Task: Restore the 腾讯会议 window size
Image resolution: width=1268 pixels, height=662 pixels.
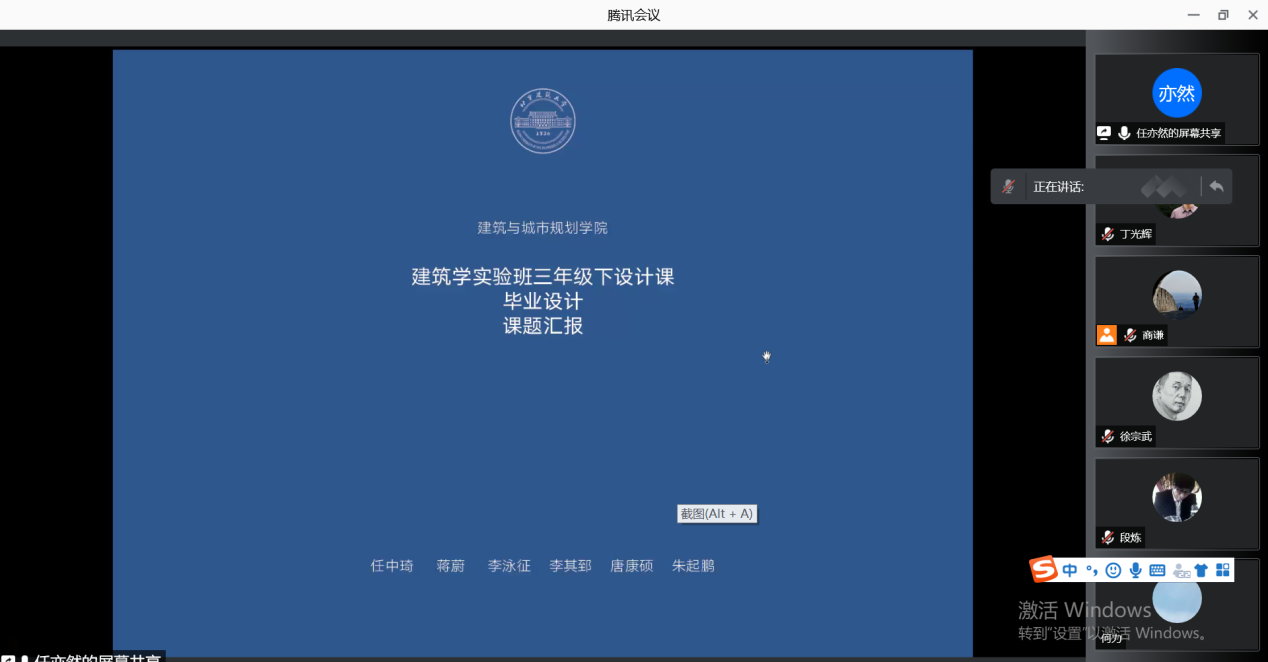Action: [x=1222, y=15]
